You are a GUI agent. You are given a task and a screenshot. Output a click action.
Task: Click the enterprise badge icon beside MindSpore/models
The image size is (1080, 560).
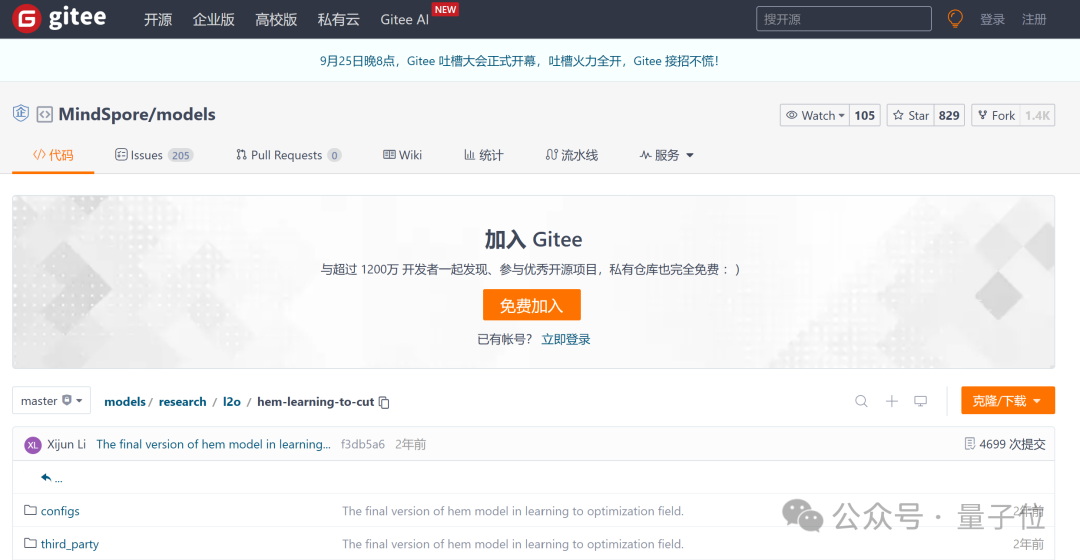click(21, 113)
